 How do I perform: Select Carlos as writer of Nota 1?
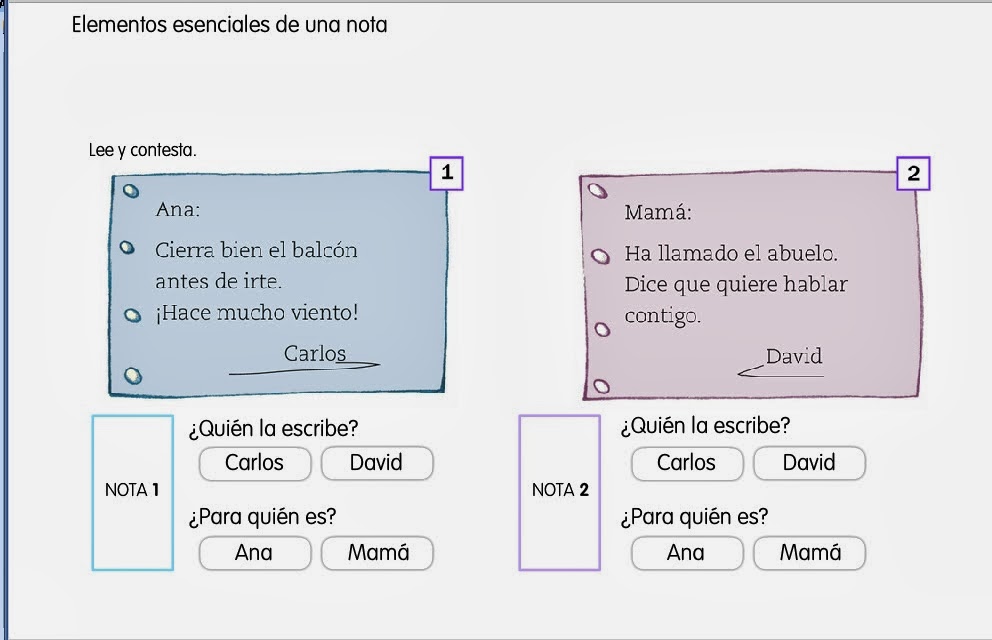pyautogui.click(x=255, y=463)
